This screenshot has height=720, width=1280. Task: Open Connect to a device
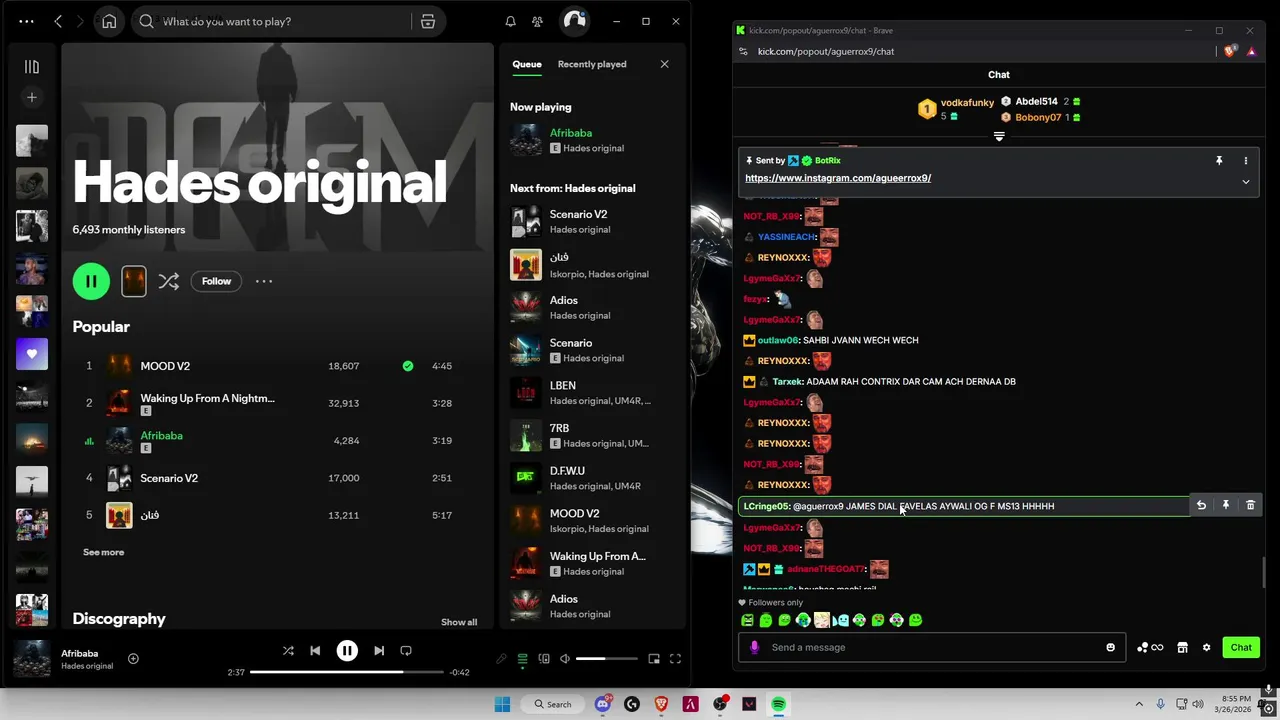[x=544, y=659]
